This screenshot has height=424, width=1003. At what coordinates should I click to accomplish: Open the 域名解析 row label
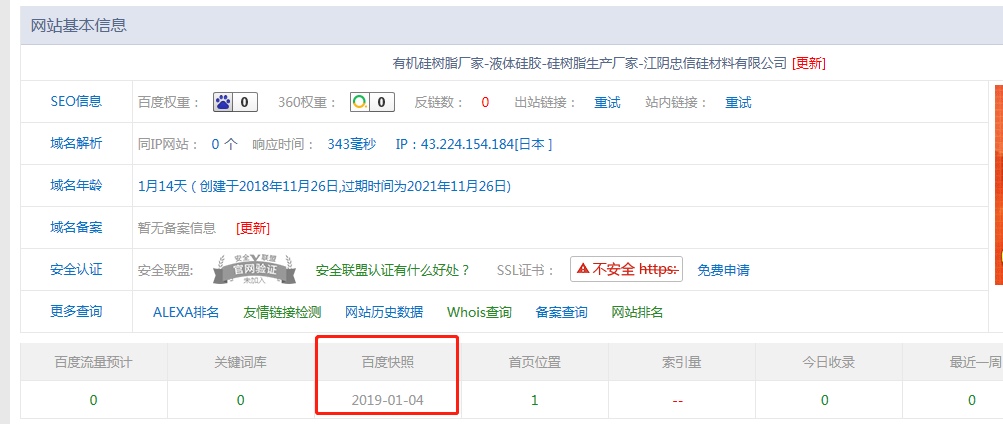tap(76, 143)
